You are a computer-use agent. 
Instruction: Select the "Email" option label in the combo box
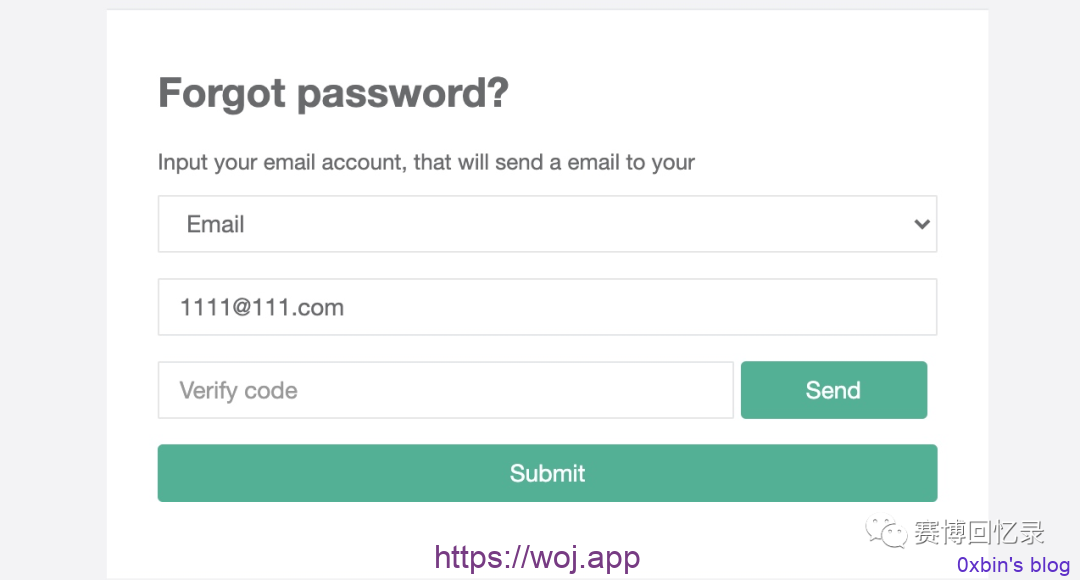point(216,224)
